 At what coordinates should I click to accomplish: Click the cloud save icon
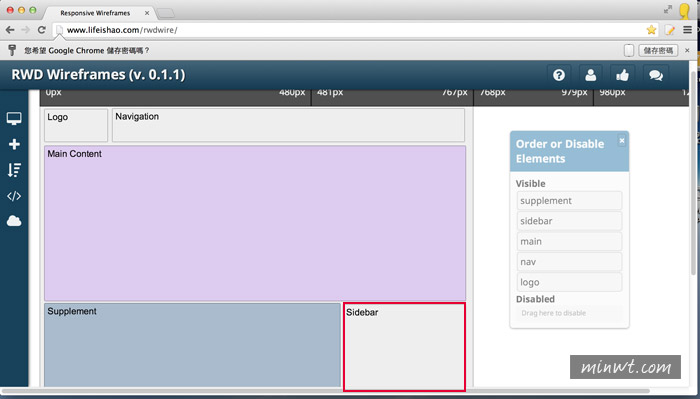point(14,221)
